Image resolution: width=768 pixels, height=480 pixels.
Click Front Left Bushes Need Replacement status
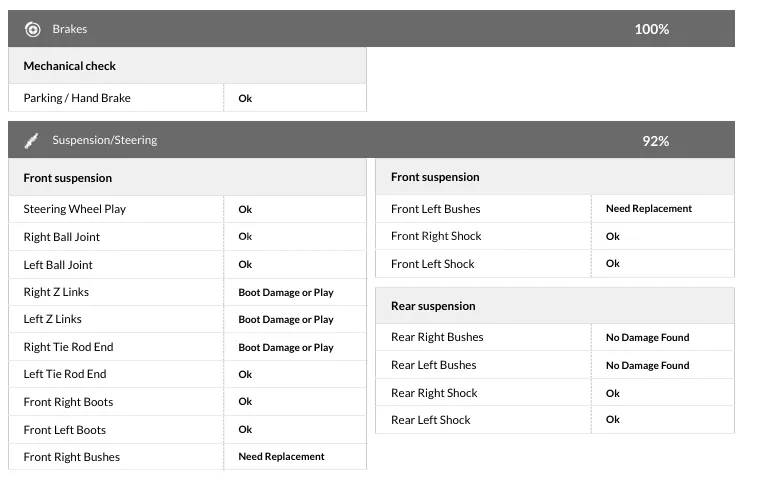click(649, 209)
